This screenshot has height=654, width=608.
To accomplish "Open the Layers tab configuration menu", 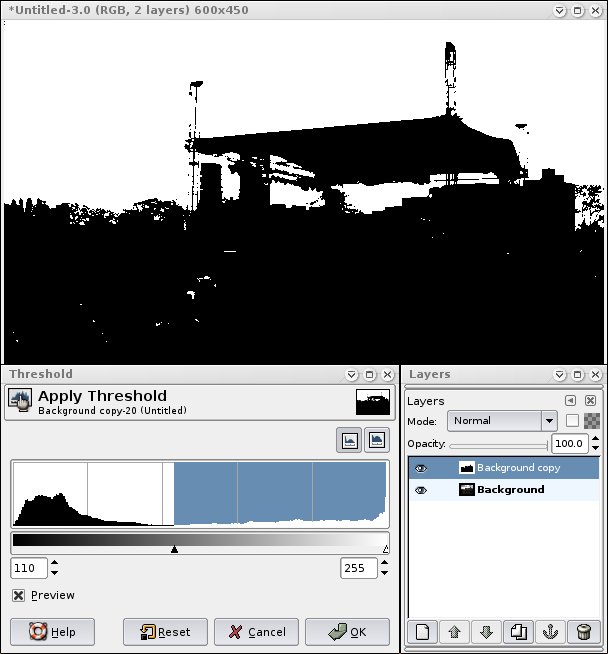I will 571,401.
